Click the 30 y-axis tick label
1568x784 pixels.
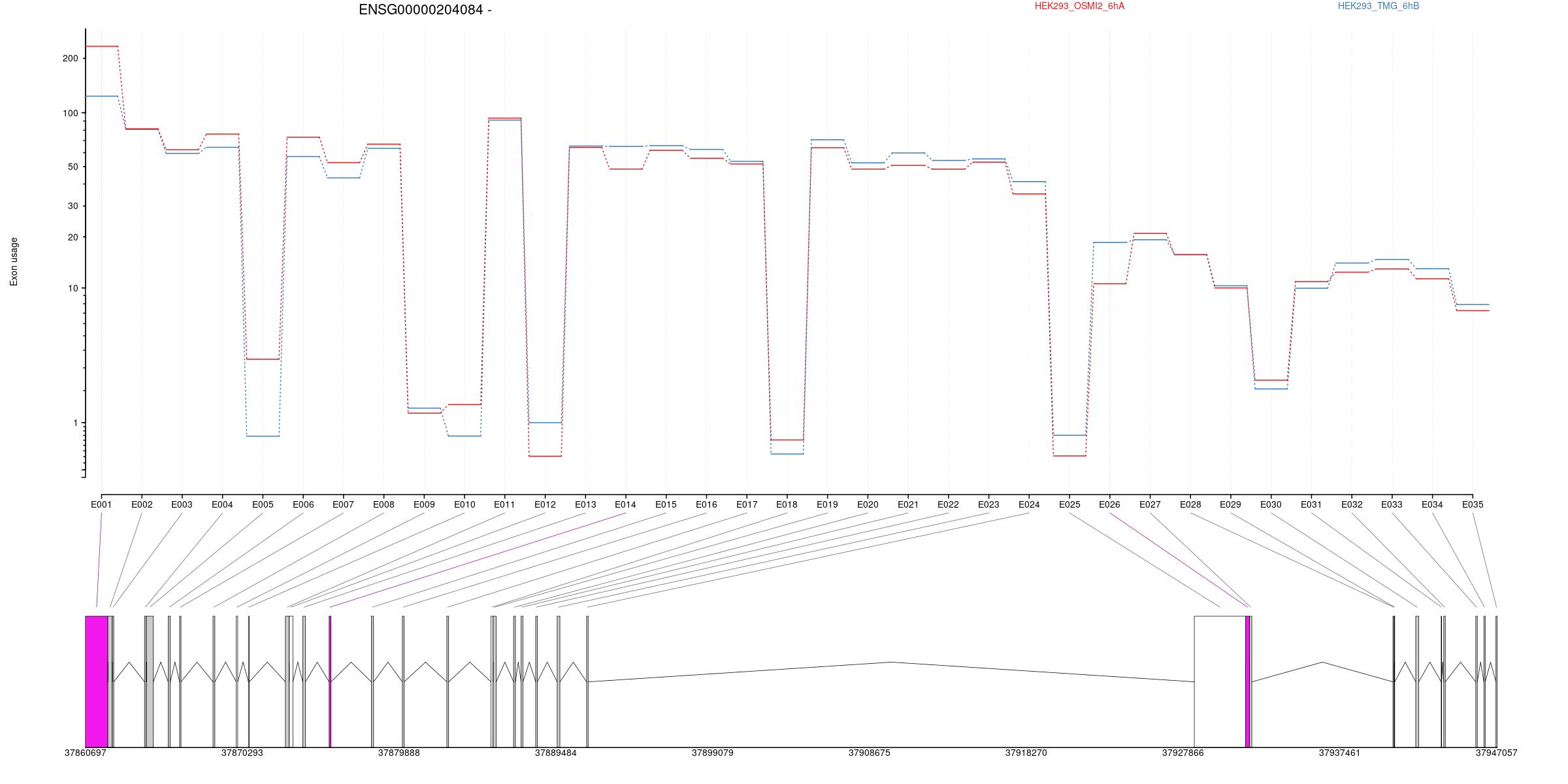point(73,206)
